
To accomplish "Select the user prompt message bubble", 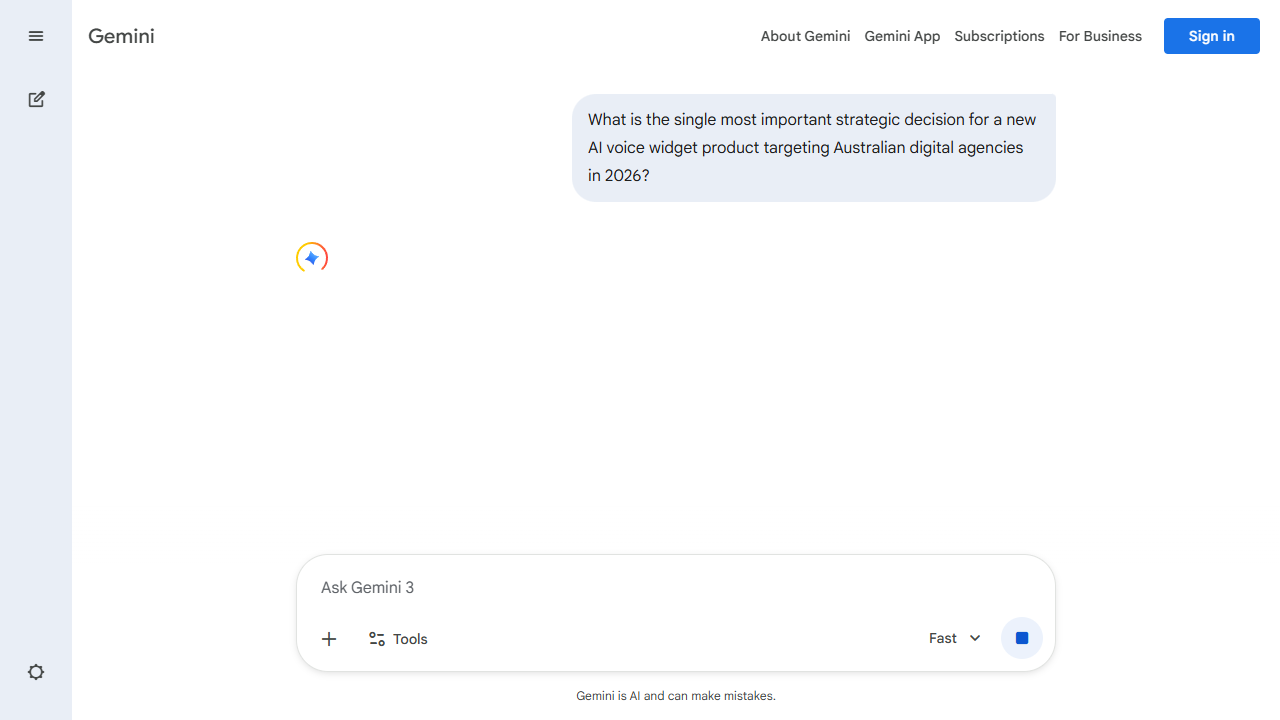I will point(813,148).
